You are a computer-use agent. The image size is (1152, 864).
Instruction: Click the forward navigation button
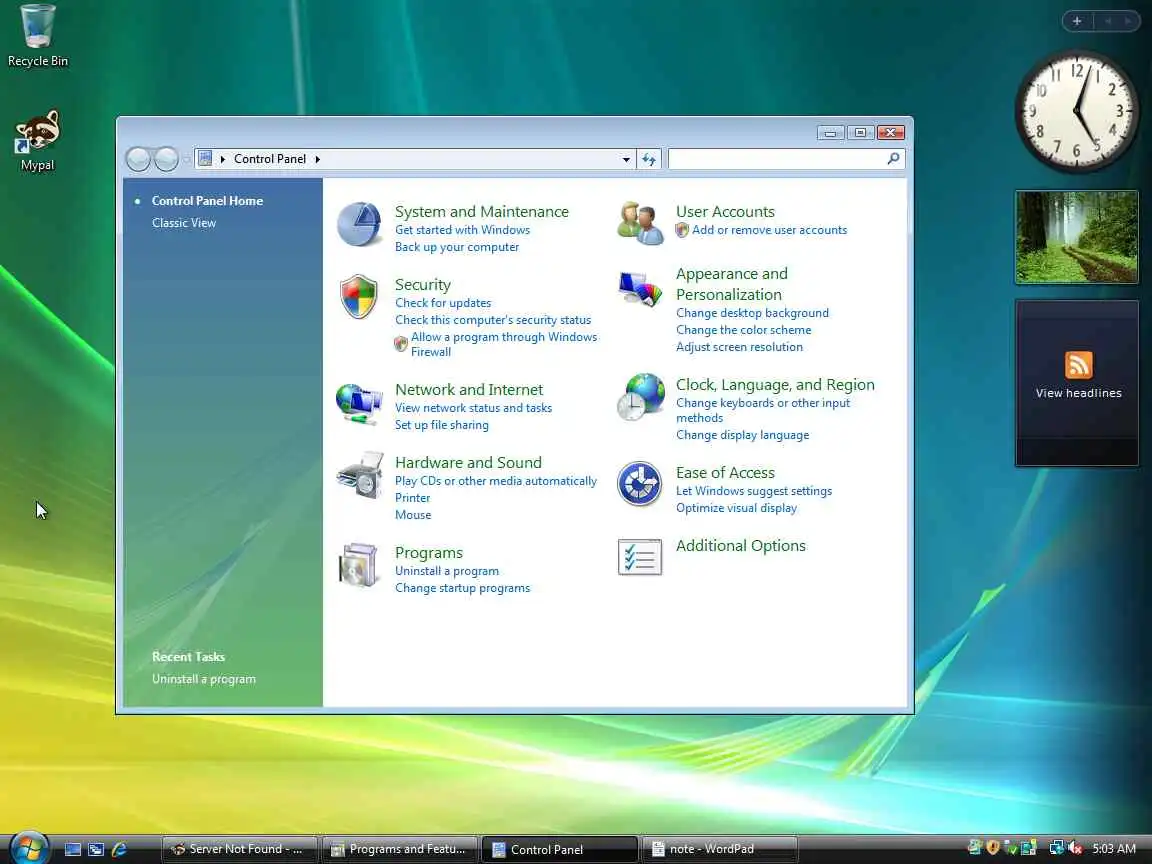[166, 159]
